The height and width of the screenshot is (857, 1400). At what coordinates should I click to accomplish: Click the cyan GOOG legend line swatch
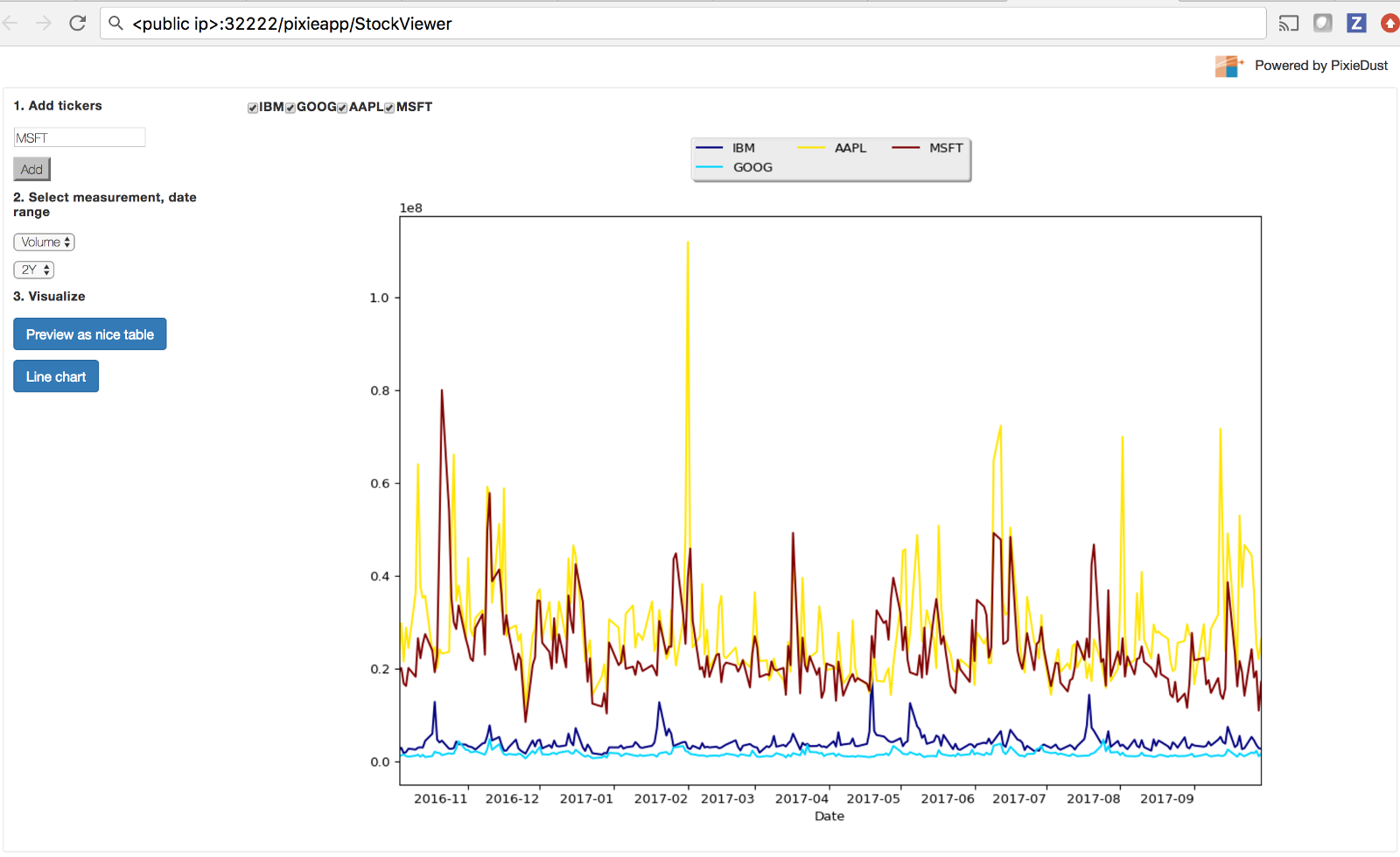pos(709,167)
